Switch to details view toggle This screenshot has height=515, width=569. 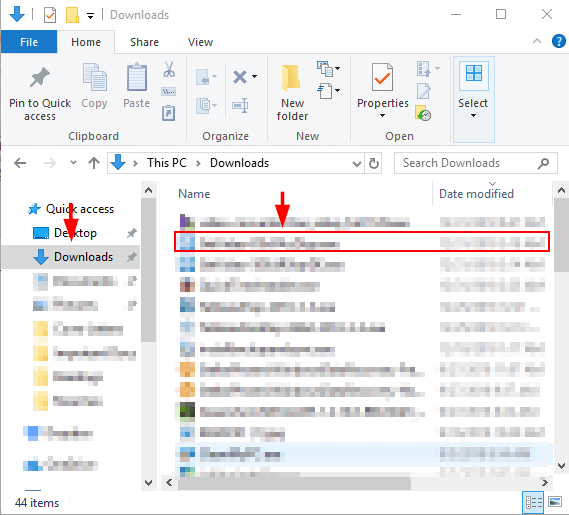(x=534, y=502)
